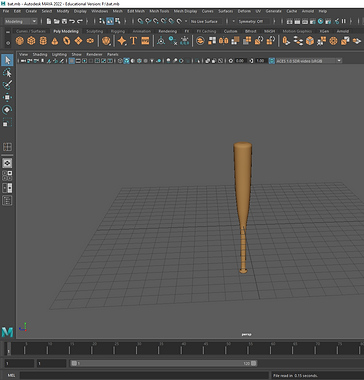Screen dimensions: 364x380
Task: Select the arrow Select tool
Action: [x=7, y=60]
